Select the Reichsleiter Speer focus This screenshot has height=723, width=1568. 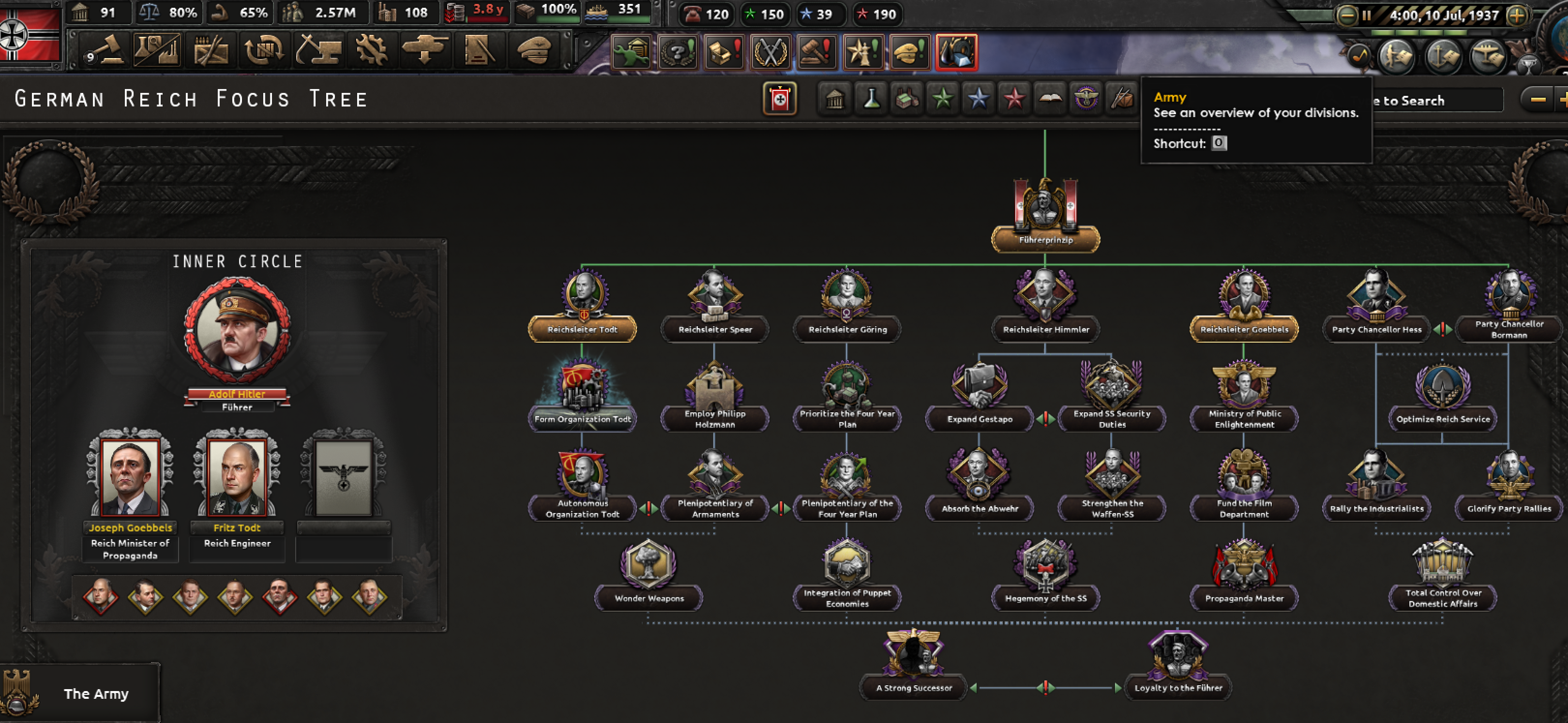pyautogui.click(x=715, y=306)
